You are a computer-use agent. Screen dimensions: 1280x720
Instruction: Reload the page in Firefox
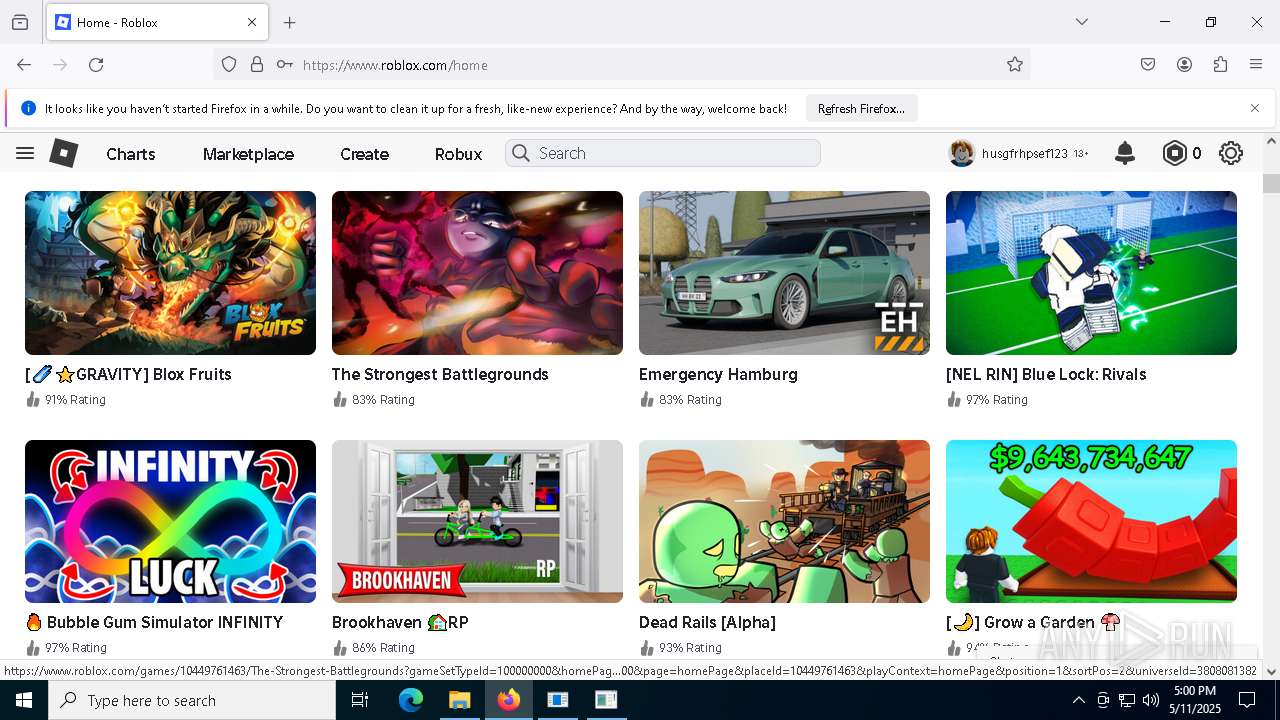(x=96, y=64)
